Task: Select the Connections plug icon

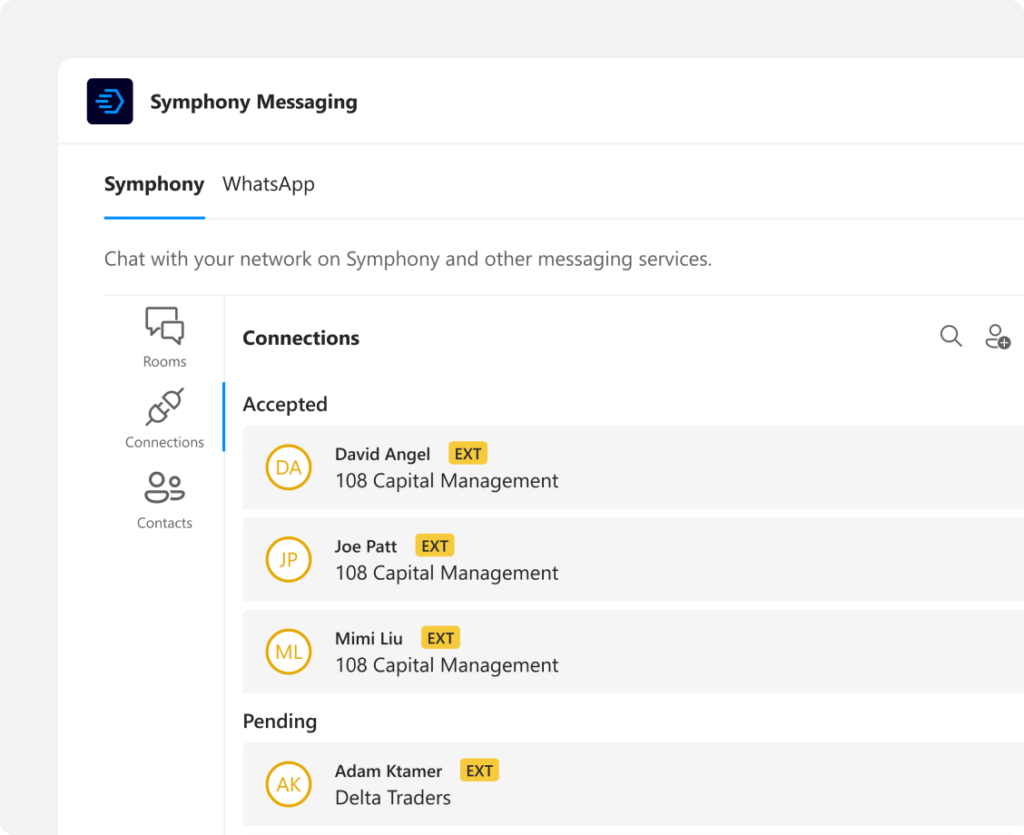Action: 164,407
